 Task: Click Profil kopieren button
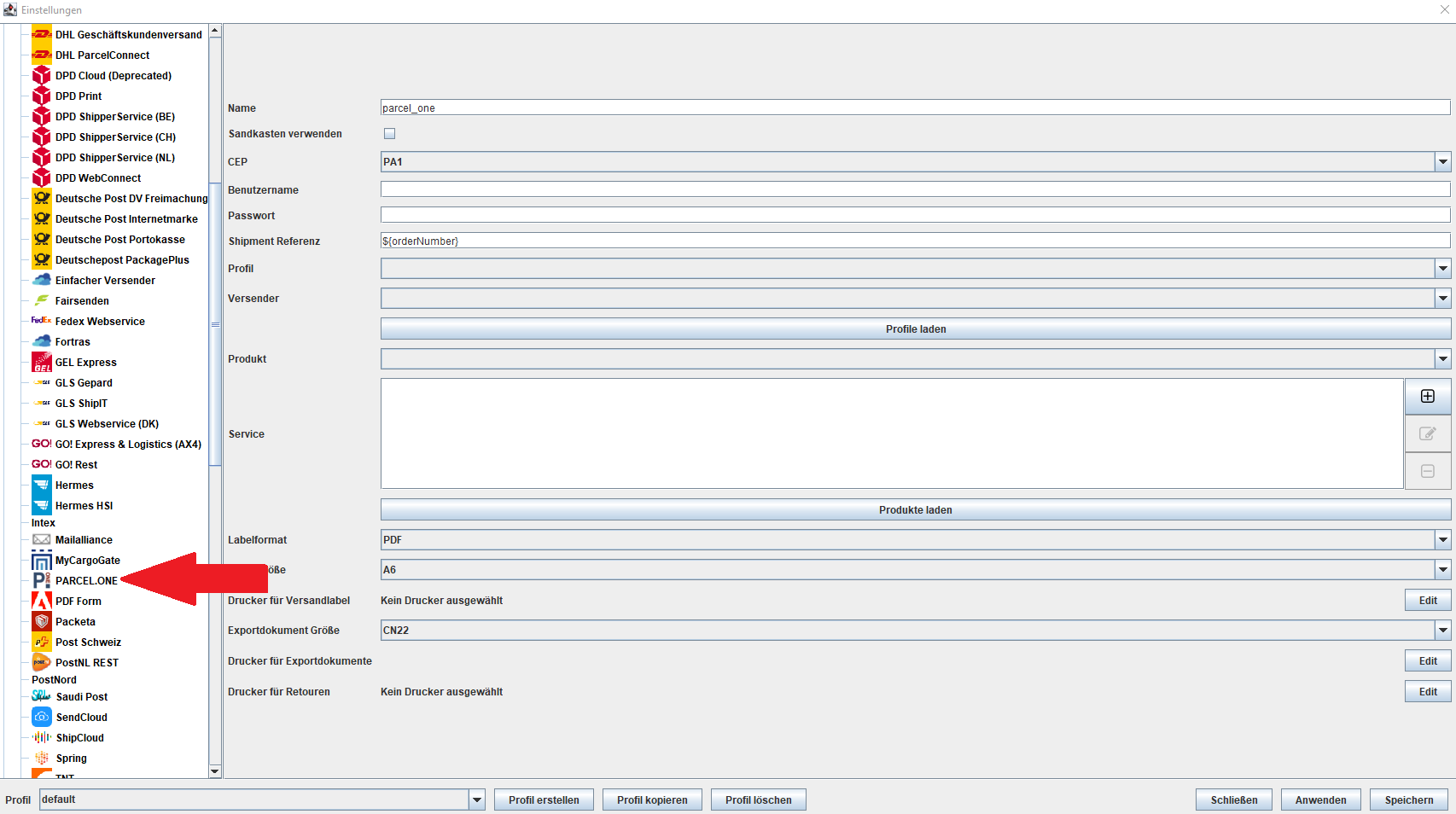[652, 799]
